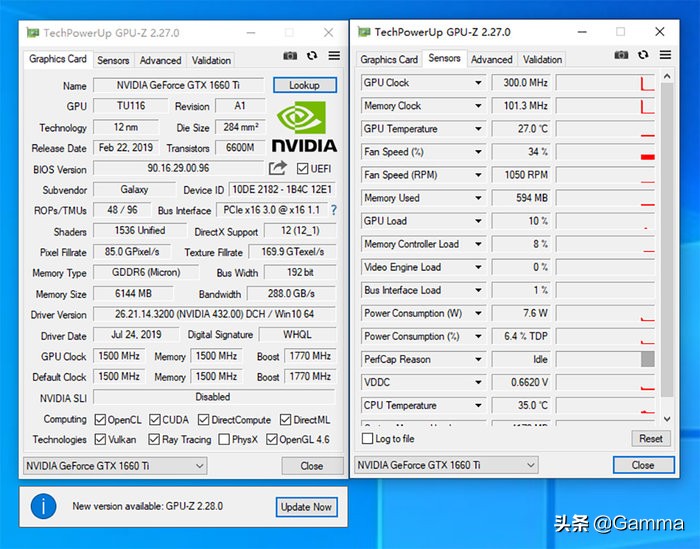Screen dimensions: 700x549
Task: Click the Reset button
Action: pyautogui.click(x=651, y=439)
